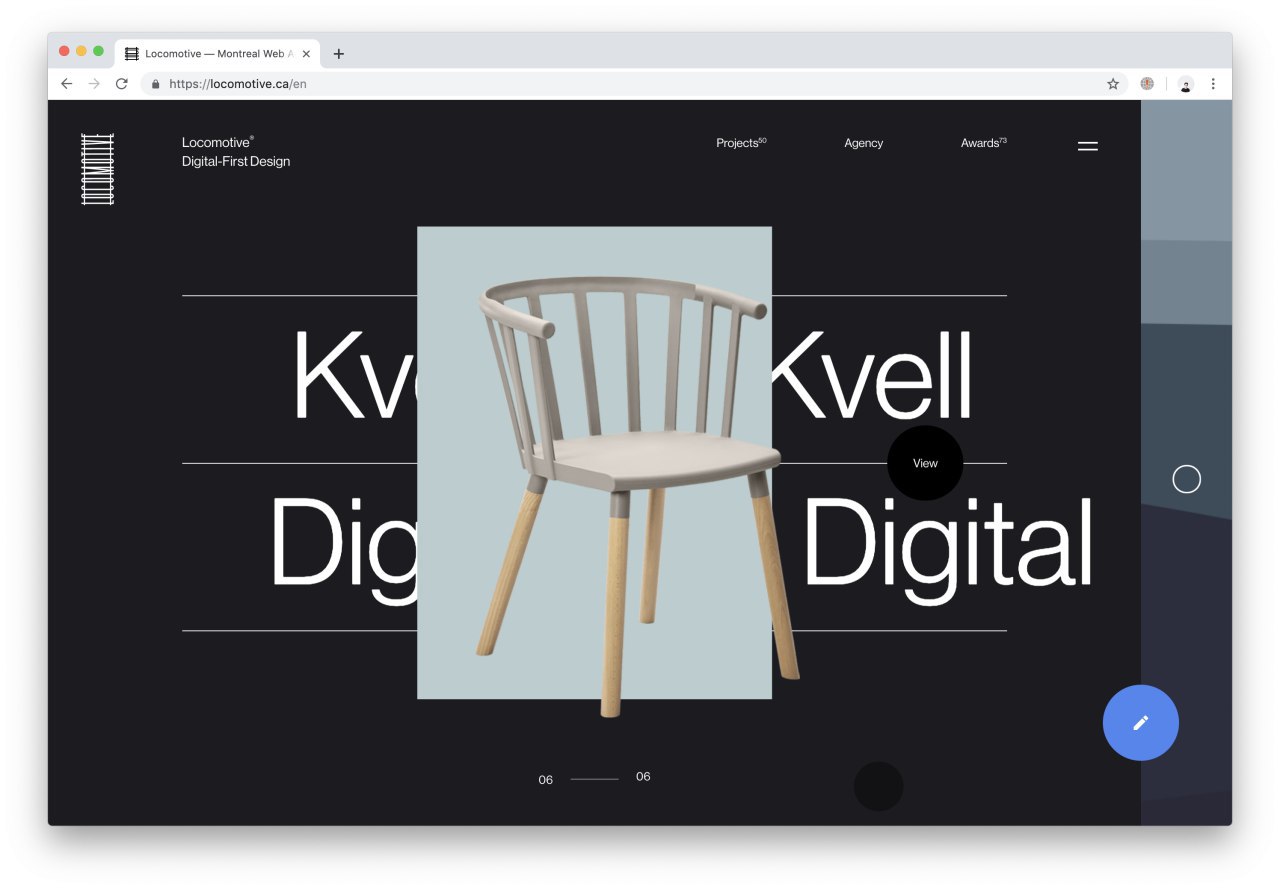The image size is (1280, 889).
Task: Bookmark page with the star icon
Action: pyautogui.click(x=1113, y=84)
